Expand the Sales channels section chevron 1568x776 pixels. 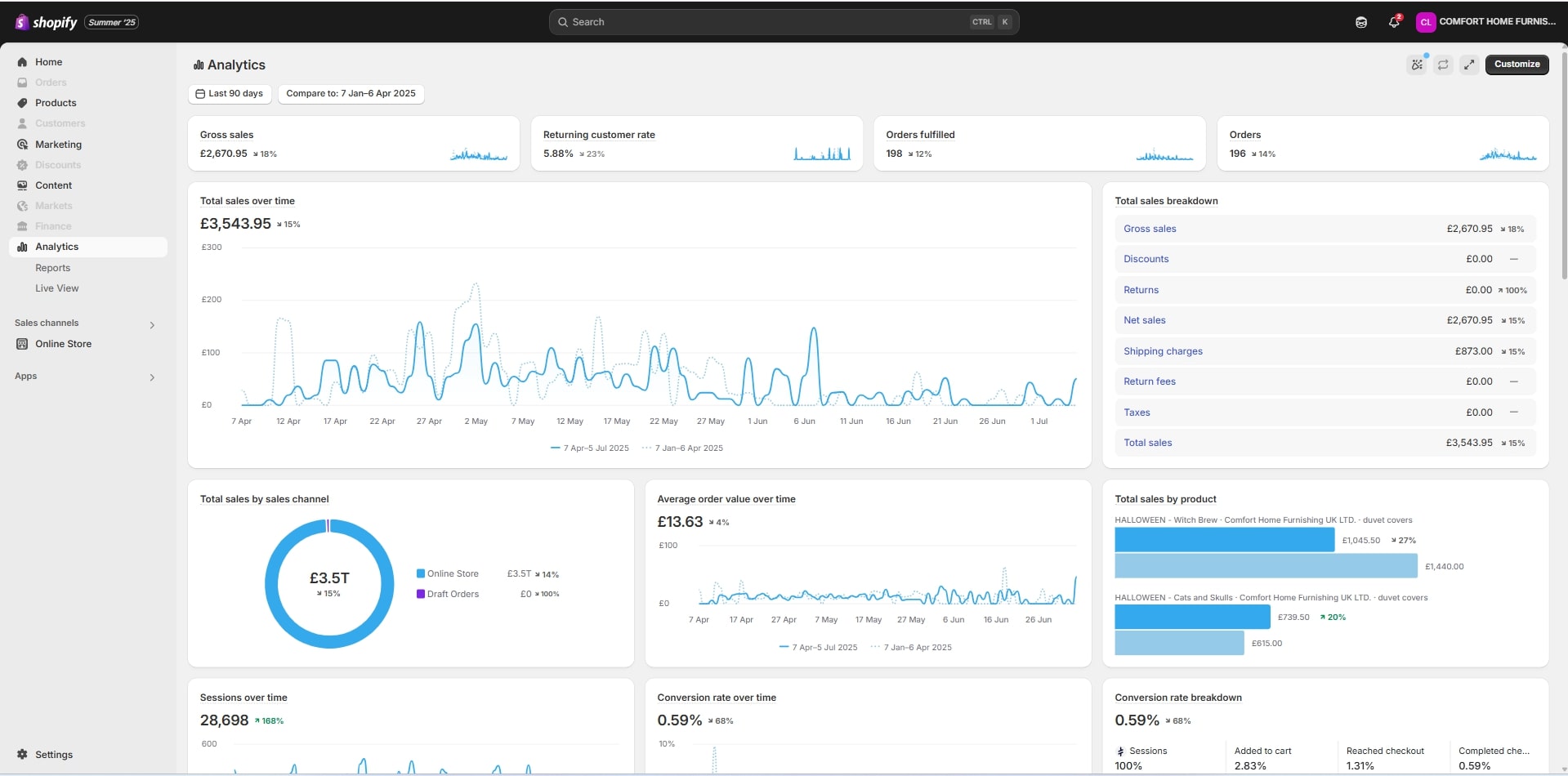tap(152, 325)
